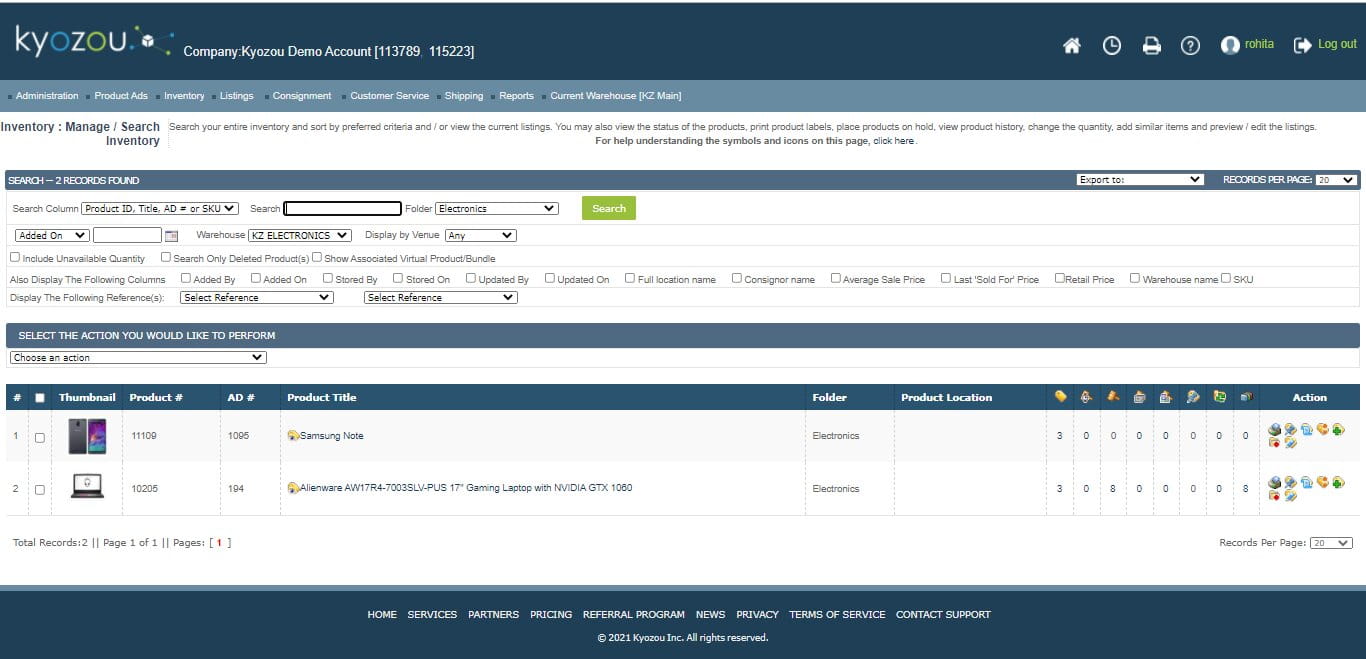Screen dimensions: 1366x659
Task: Open the Inventory menu
Action: 184,96
